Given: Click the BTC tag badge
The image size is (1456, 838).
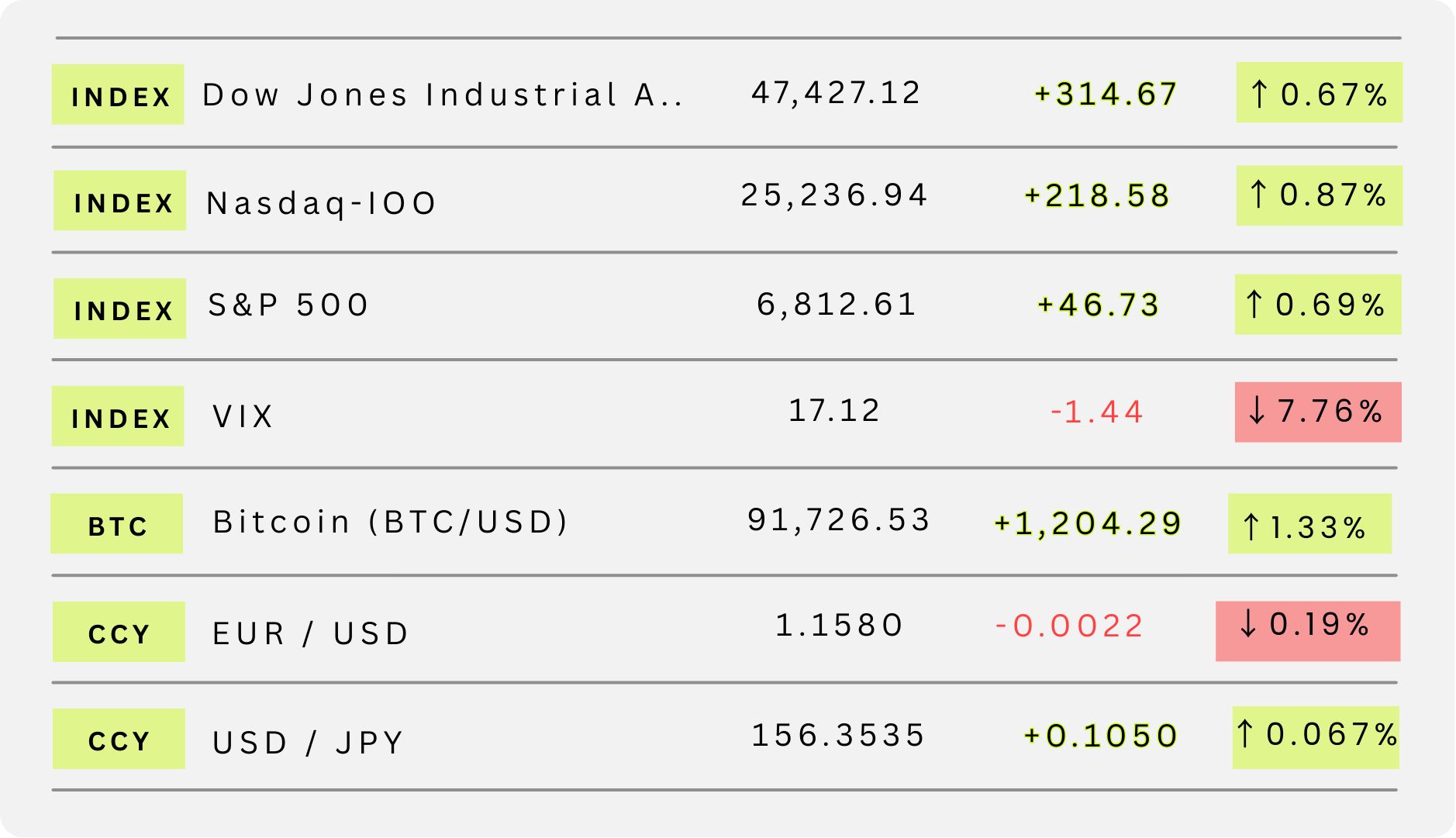Looking at the screenshot, I should (x=117, y=524).
